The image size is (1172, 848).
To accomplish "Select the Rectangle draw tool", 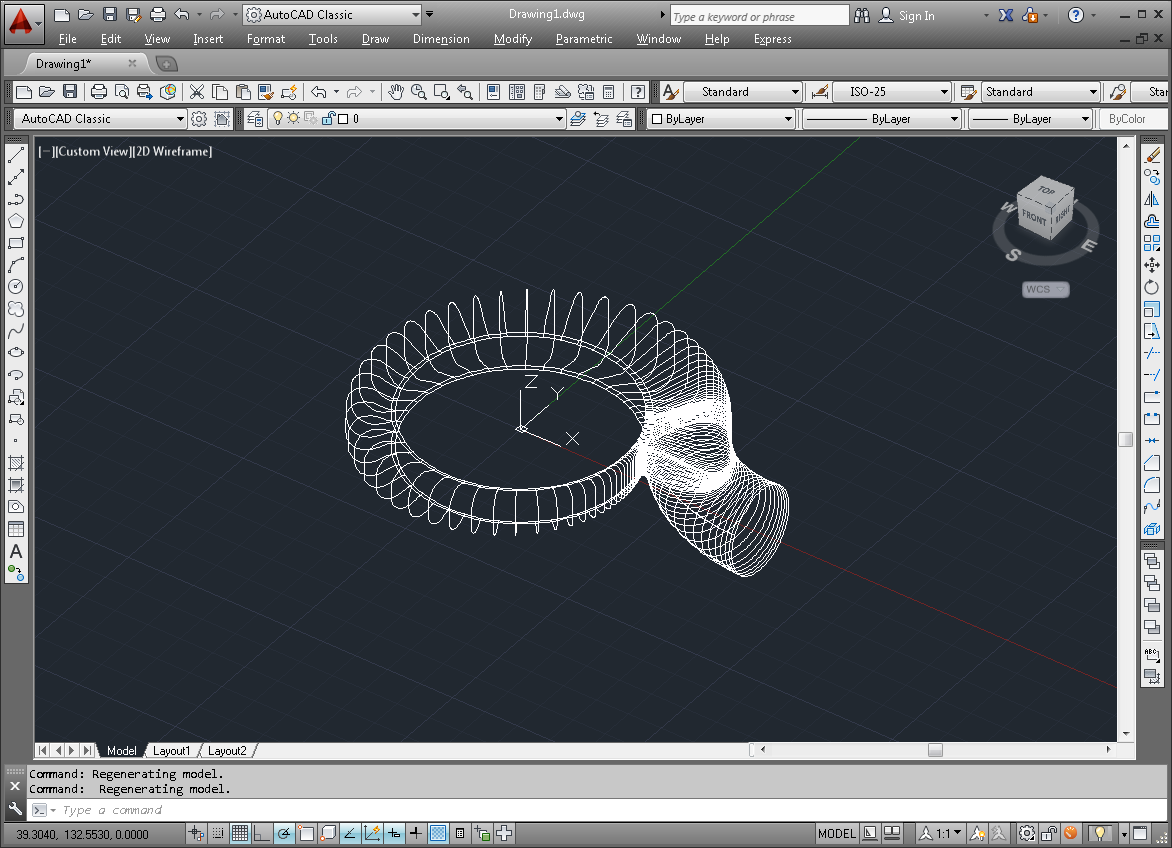I will pos(16,244).
